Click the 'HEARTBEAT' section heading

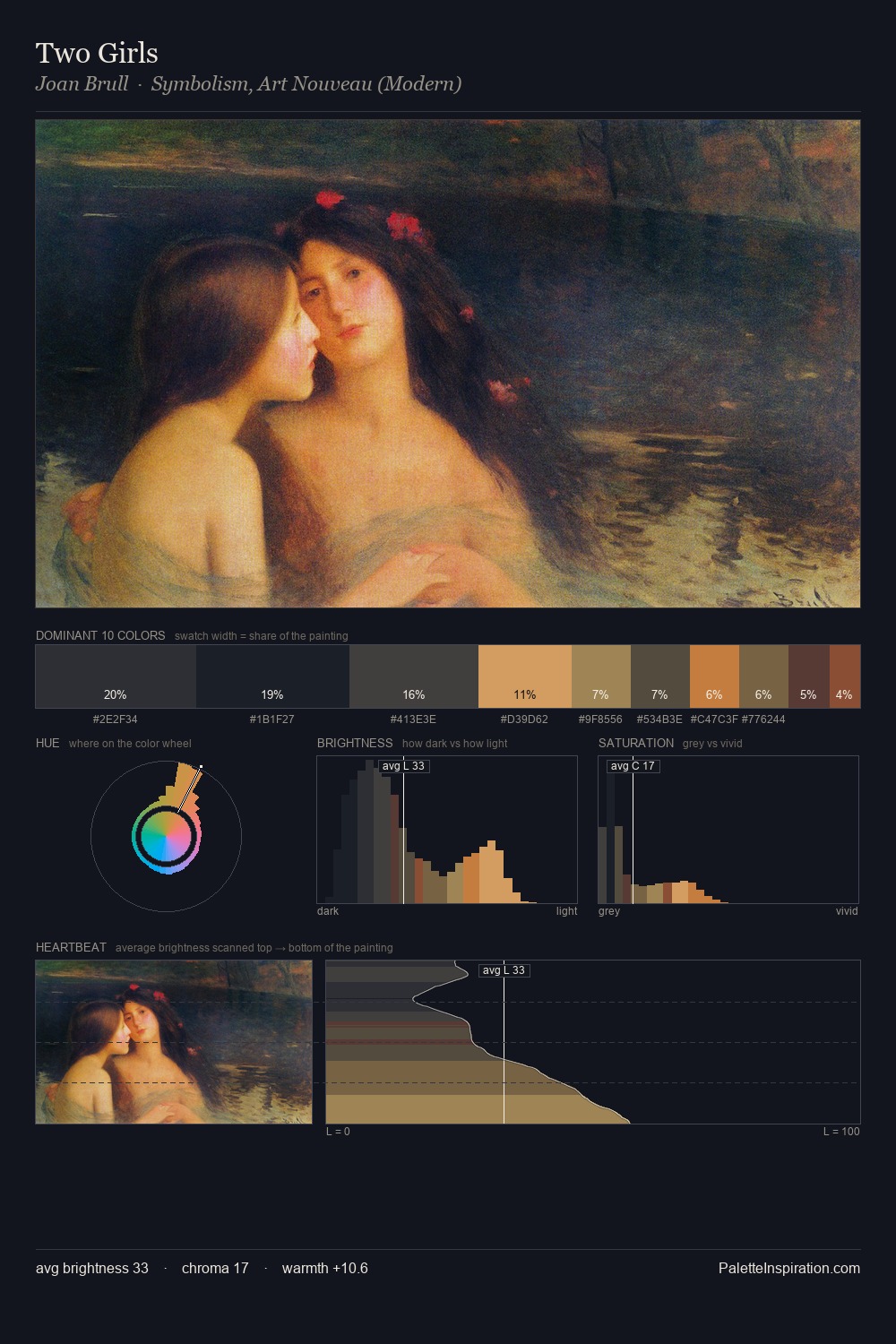71,947
